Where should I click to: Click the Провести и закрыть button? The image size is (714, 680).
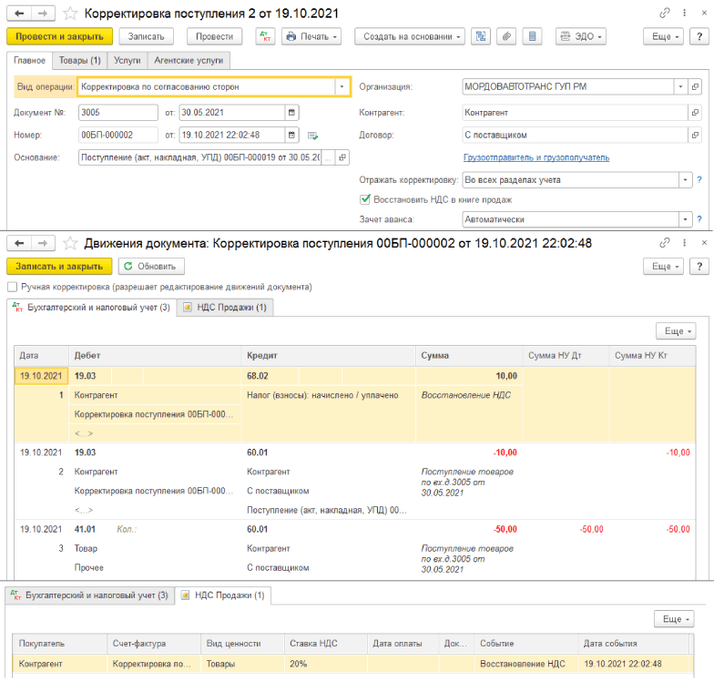click(59, 36)
